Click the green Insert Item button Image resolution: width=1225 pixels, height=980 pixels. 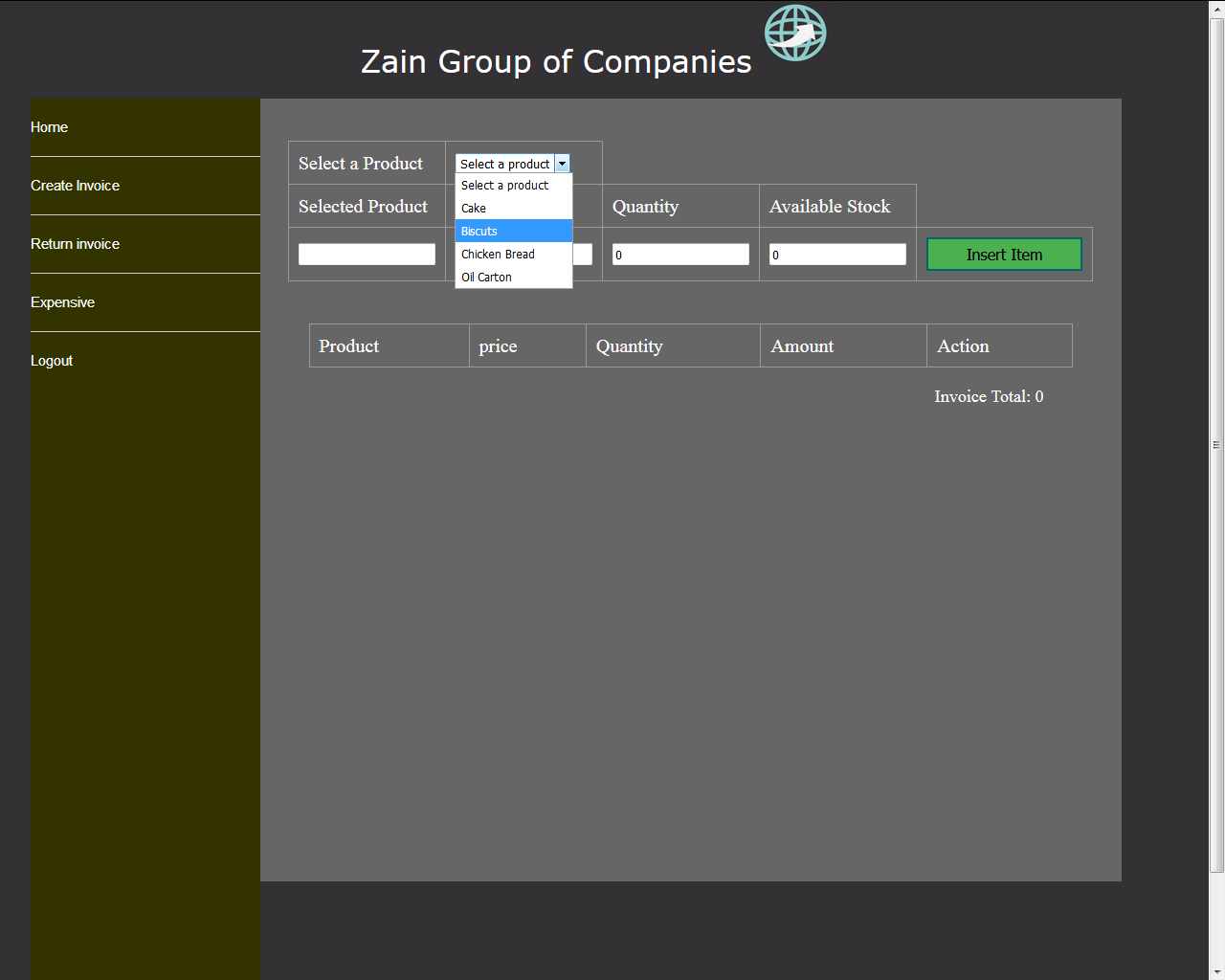coord(1004,255)
